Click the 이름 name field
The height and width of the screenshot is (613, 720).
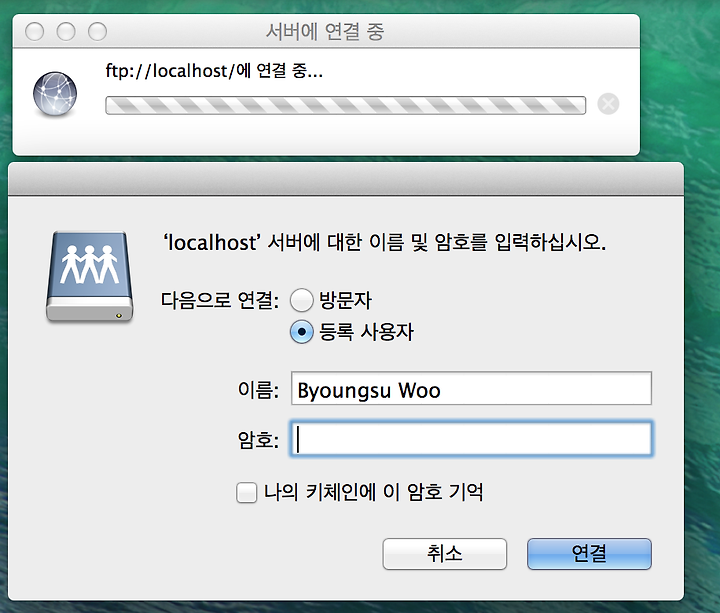(x=471, y=388)
